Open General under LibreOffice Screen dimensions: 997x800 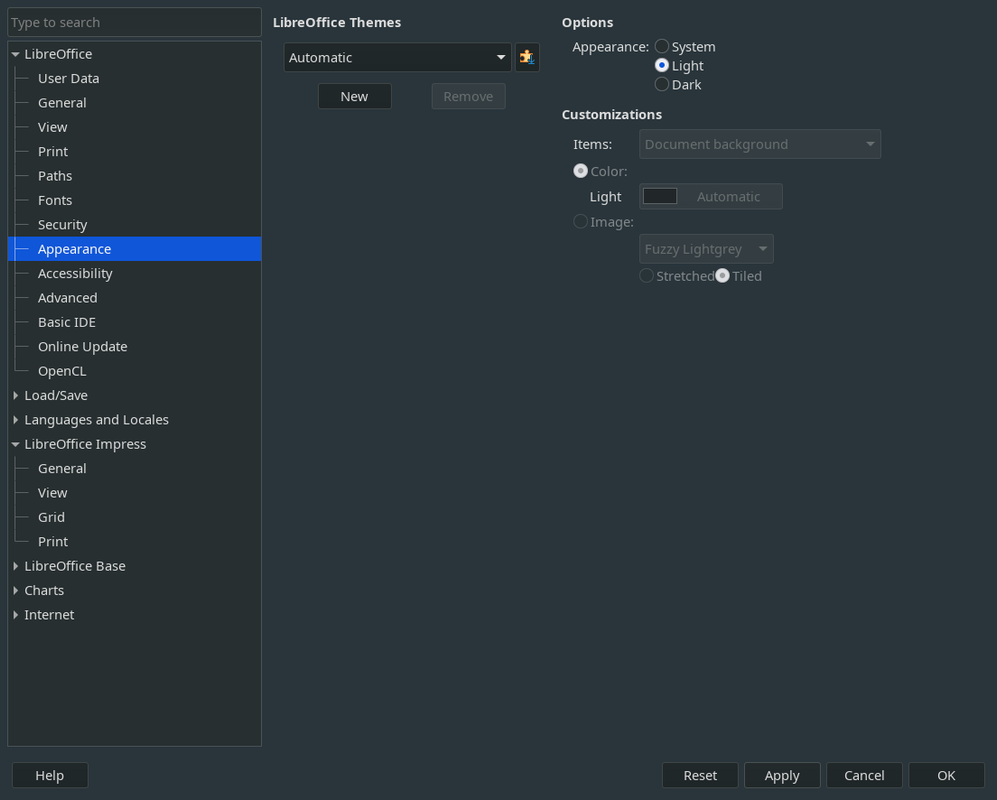coord(62,103)
